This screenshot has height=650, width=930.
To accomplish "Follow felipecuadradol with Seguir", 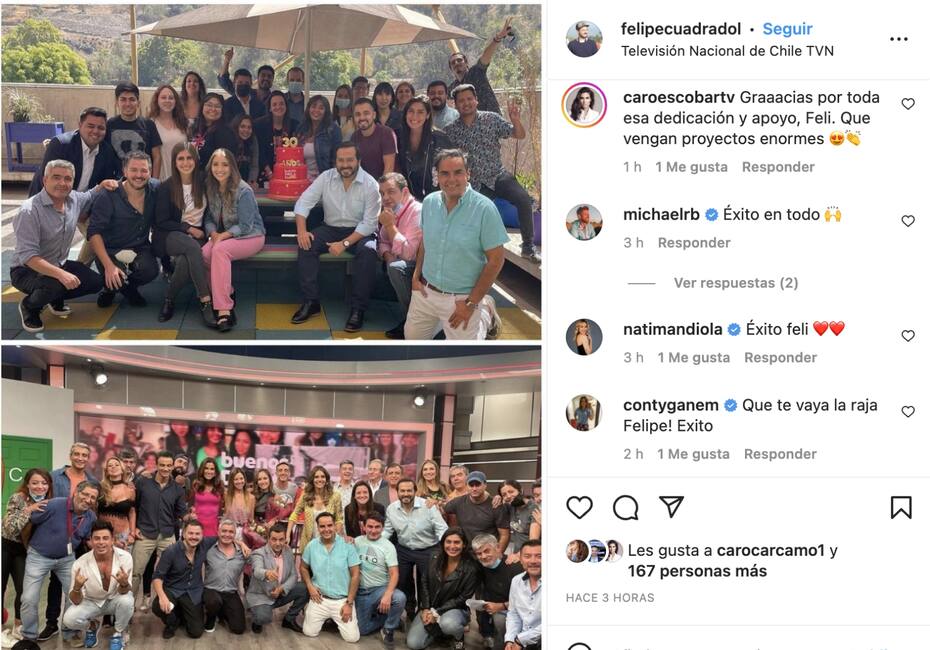I will tap(787, 29).
